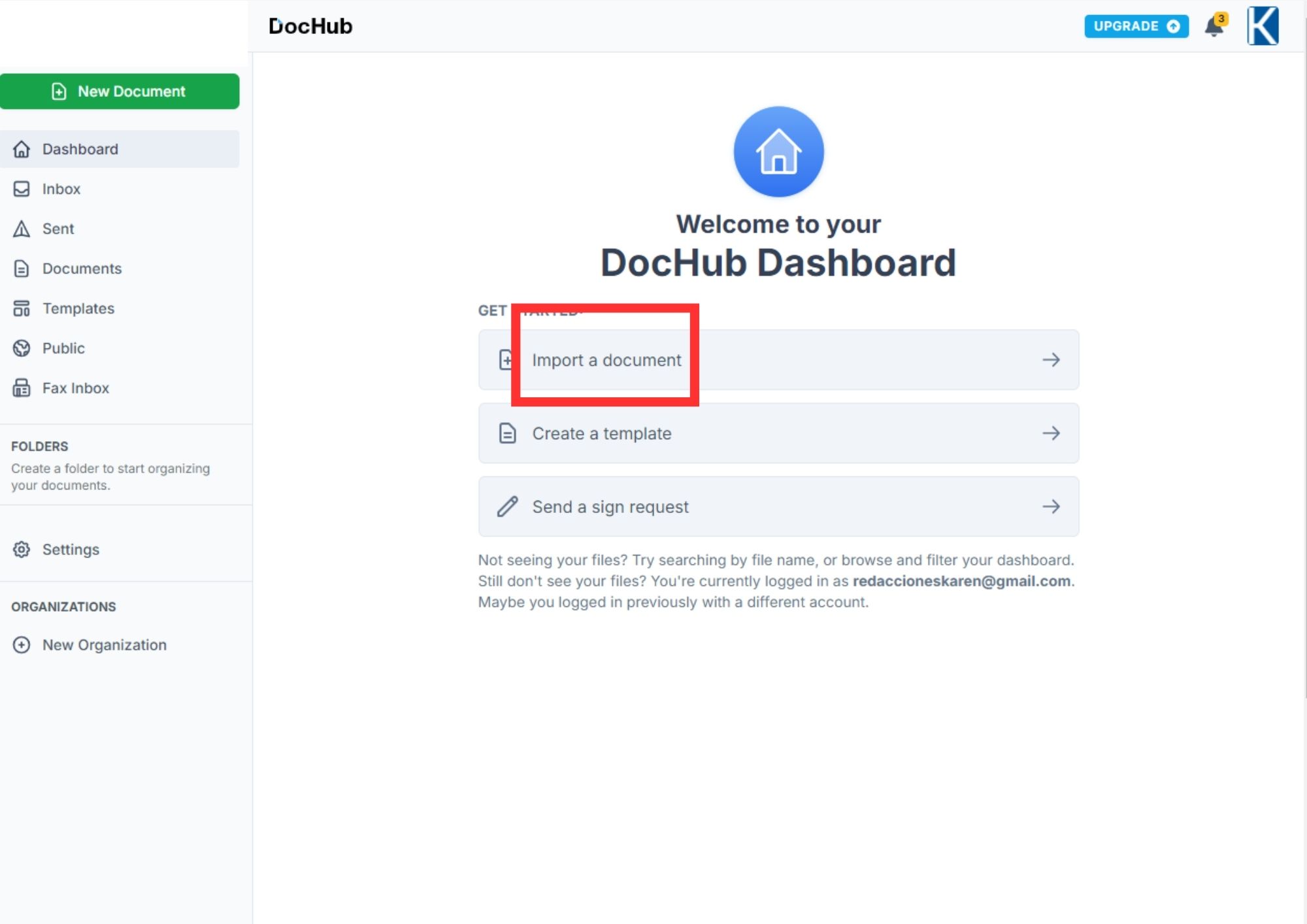Click New Organization option
The height and width of the screenshot is (924, 1307).
[x=104, y=645]
